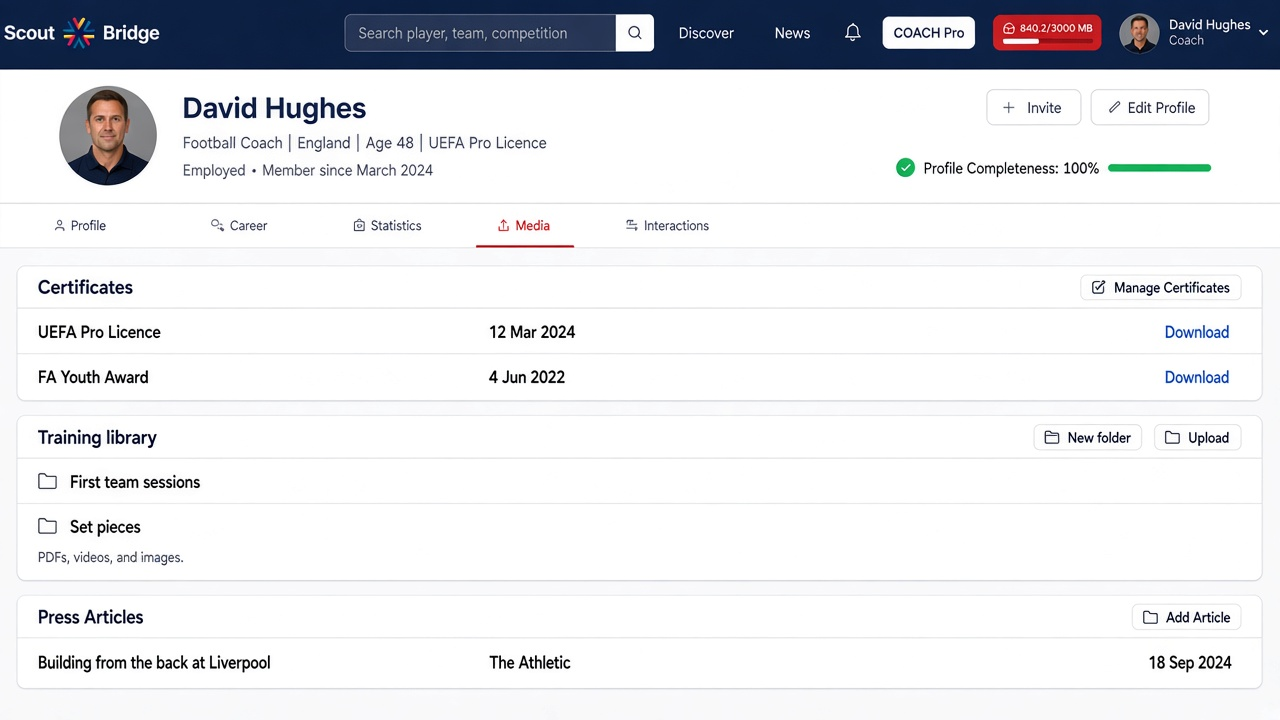Click The Athletic publication name
1280x720 pixels.
pos(530,663)
